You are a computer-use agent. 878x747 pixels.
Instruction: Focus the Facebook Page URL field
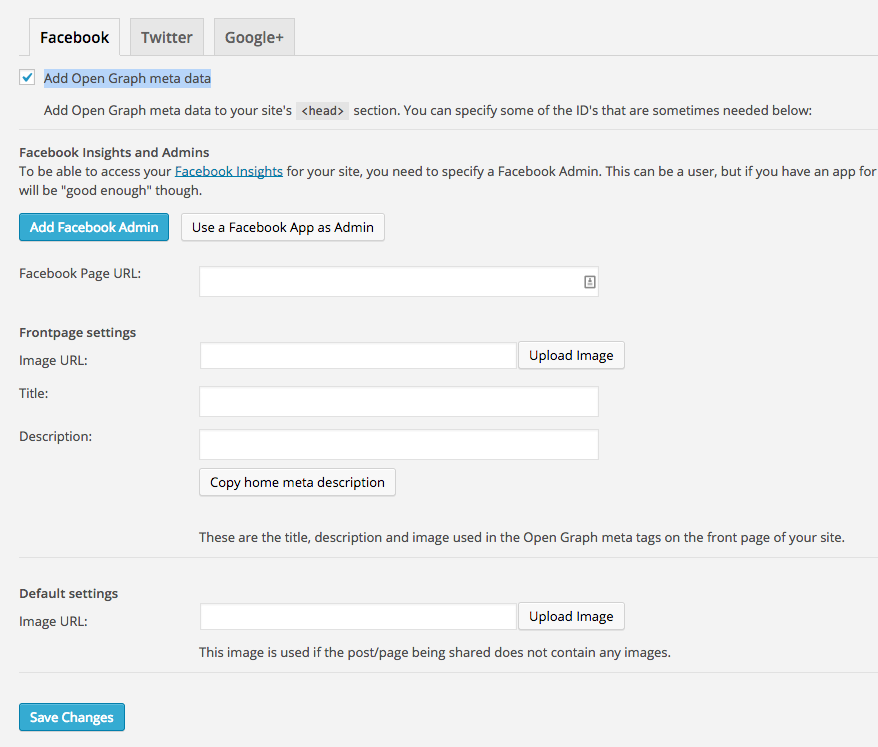[x=399, y=282]
